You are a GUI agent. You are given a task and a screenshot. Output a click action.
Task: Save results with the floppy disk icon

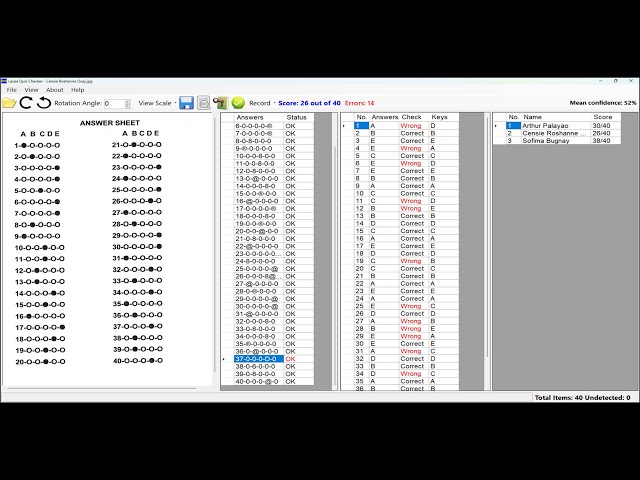pos(186,103)
